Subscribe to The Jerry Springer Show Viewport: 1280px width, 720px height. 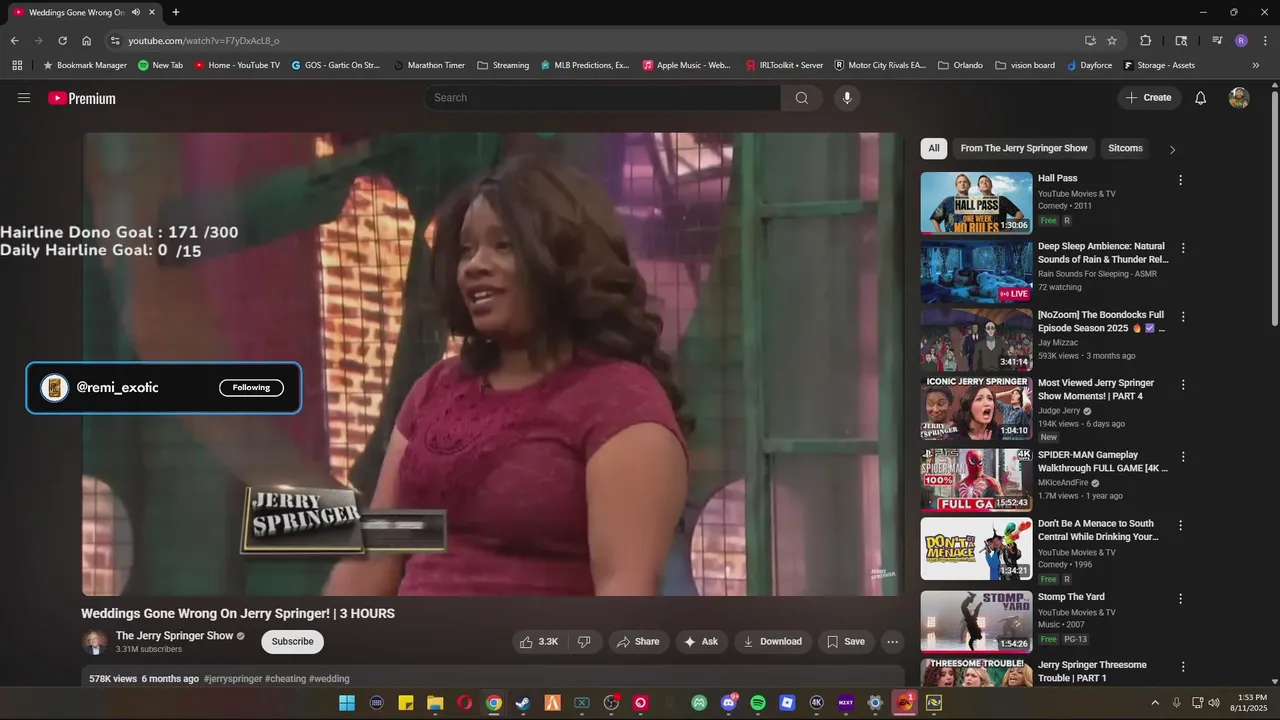293,642
